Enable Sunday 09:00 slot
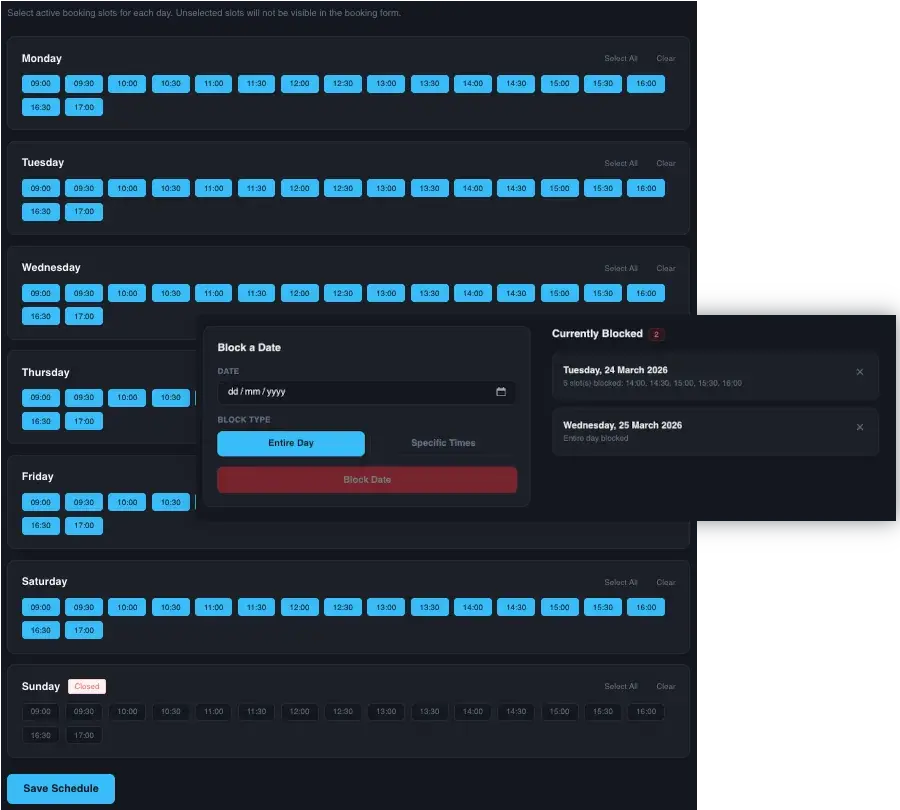Screen dimensions: 900x810 click(41, 712)
